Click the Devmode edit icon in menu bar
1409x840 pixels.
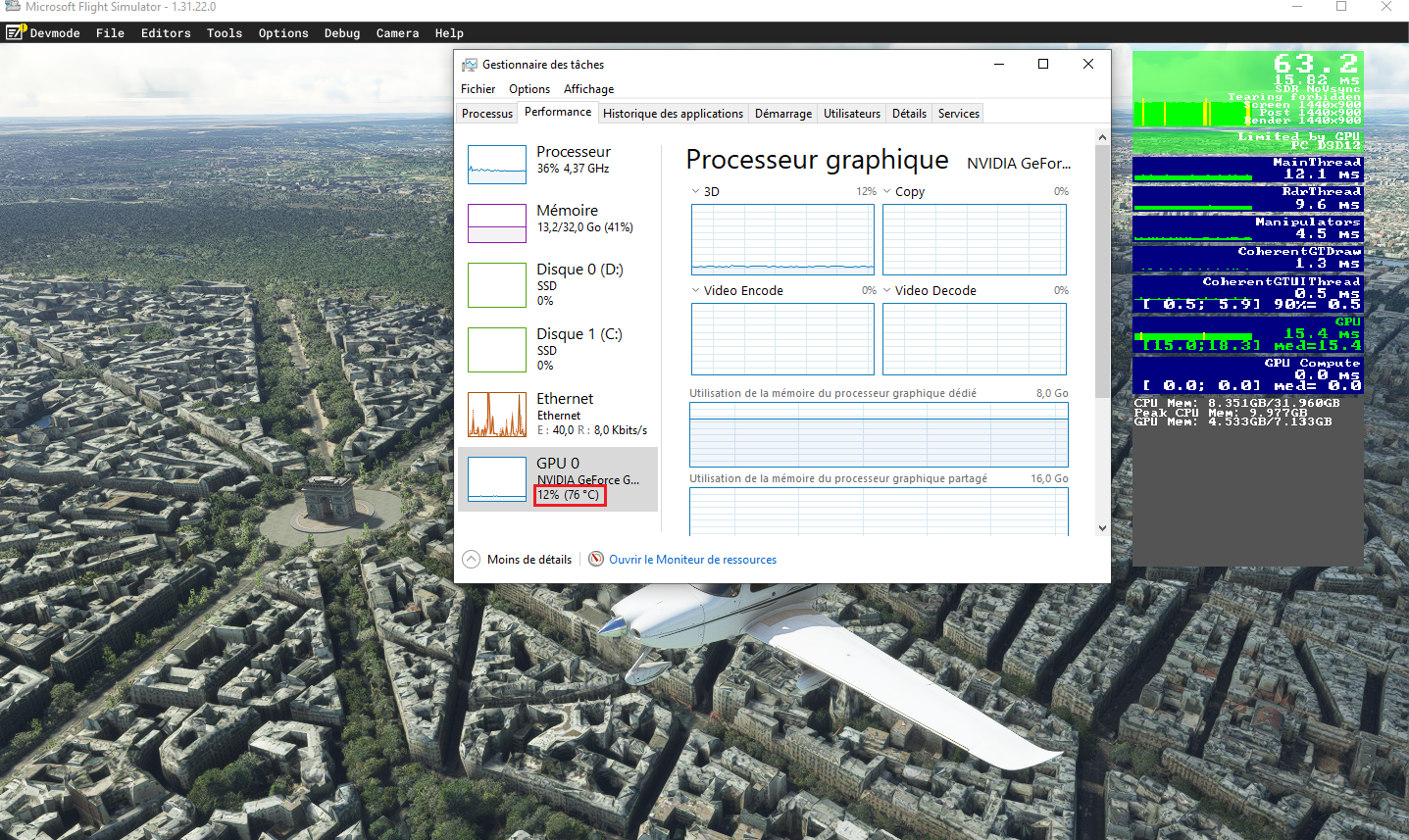pyautogui.click(x=15, y=32)
